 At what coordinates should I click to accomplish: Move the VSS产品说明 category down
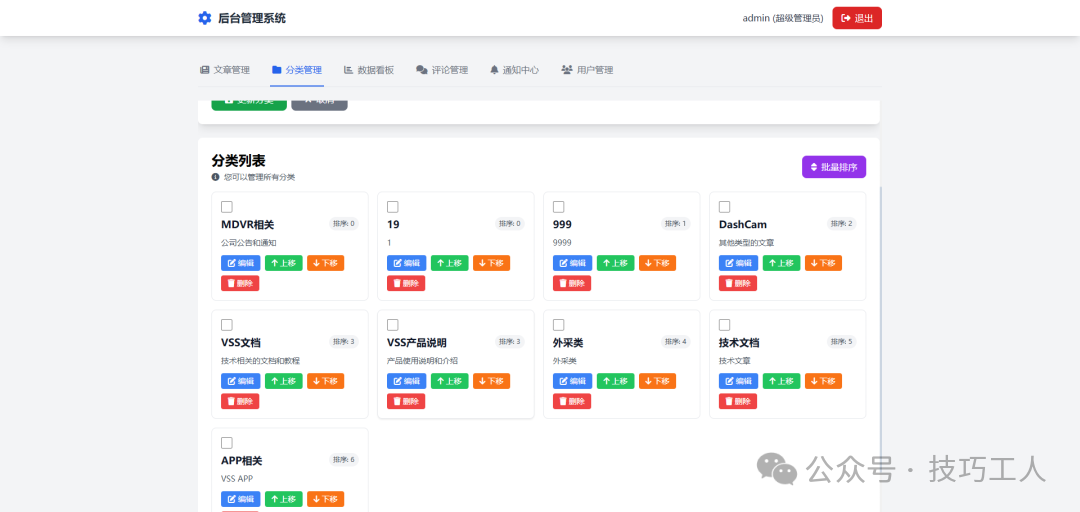click(491, 380)
